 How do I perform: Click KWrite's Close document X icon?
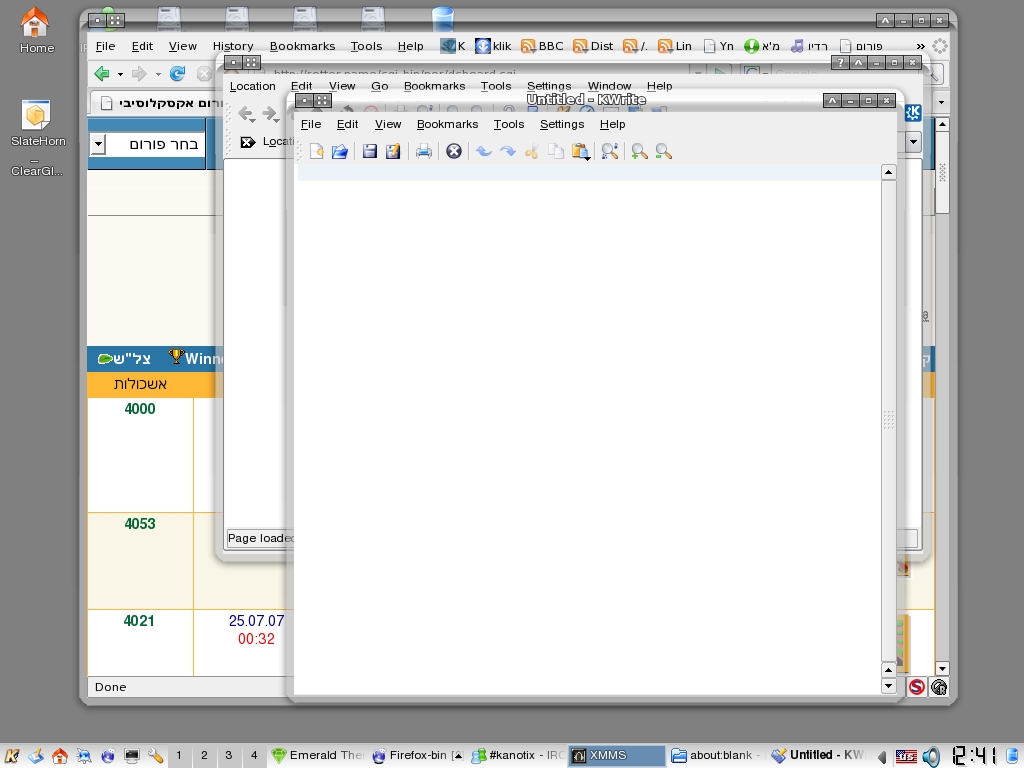coord(454,152)
